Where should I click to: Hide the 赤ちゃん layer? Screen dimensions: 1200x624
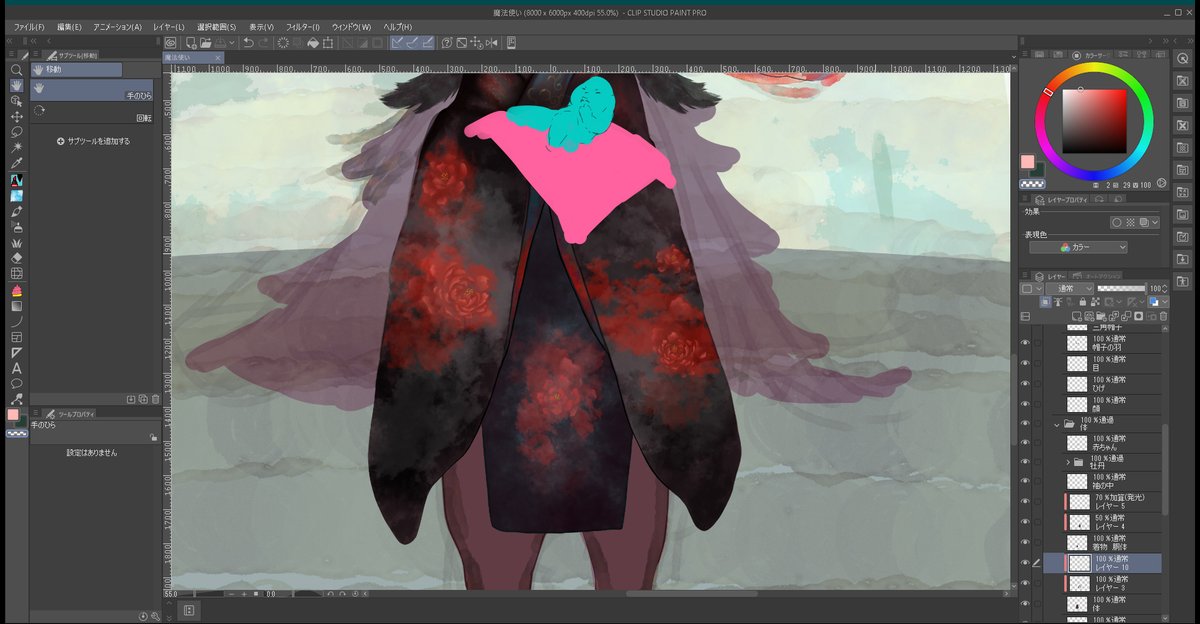tap(1025, 442)
